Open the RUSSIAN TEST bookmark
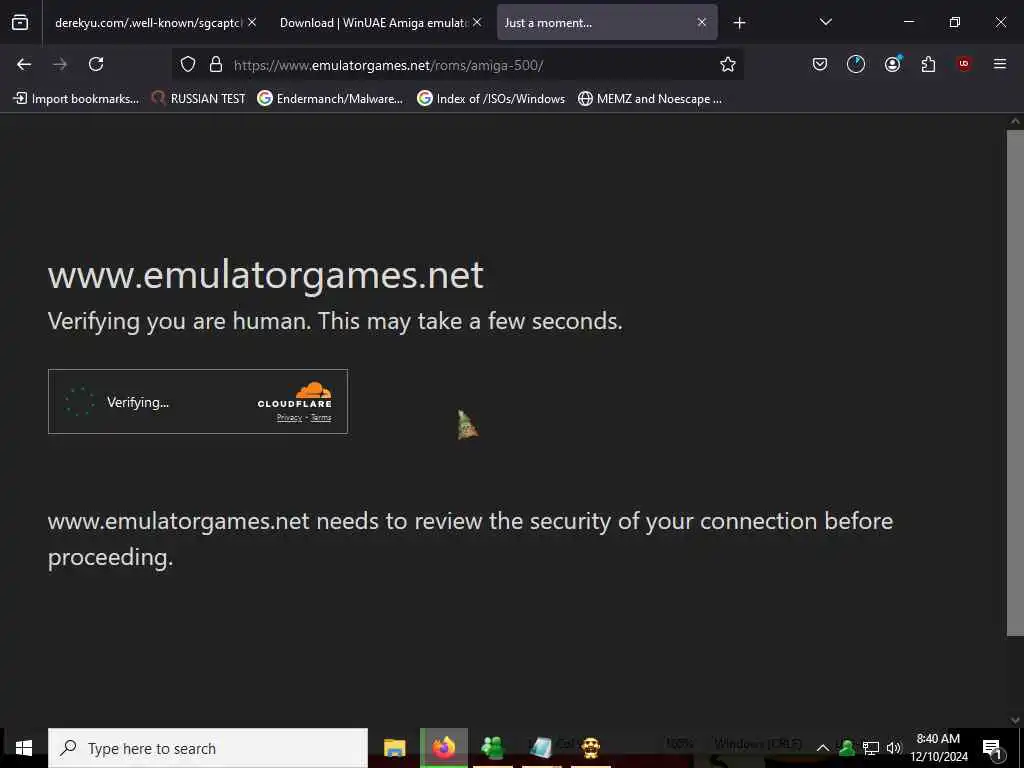 click(199, 99)
